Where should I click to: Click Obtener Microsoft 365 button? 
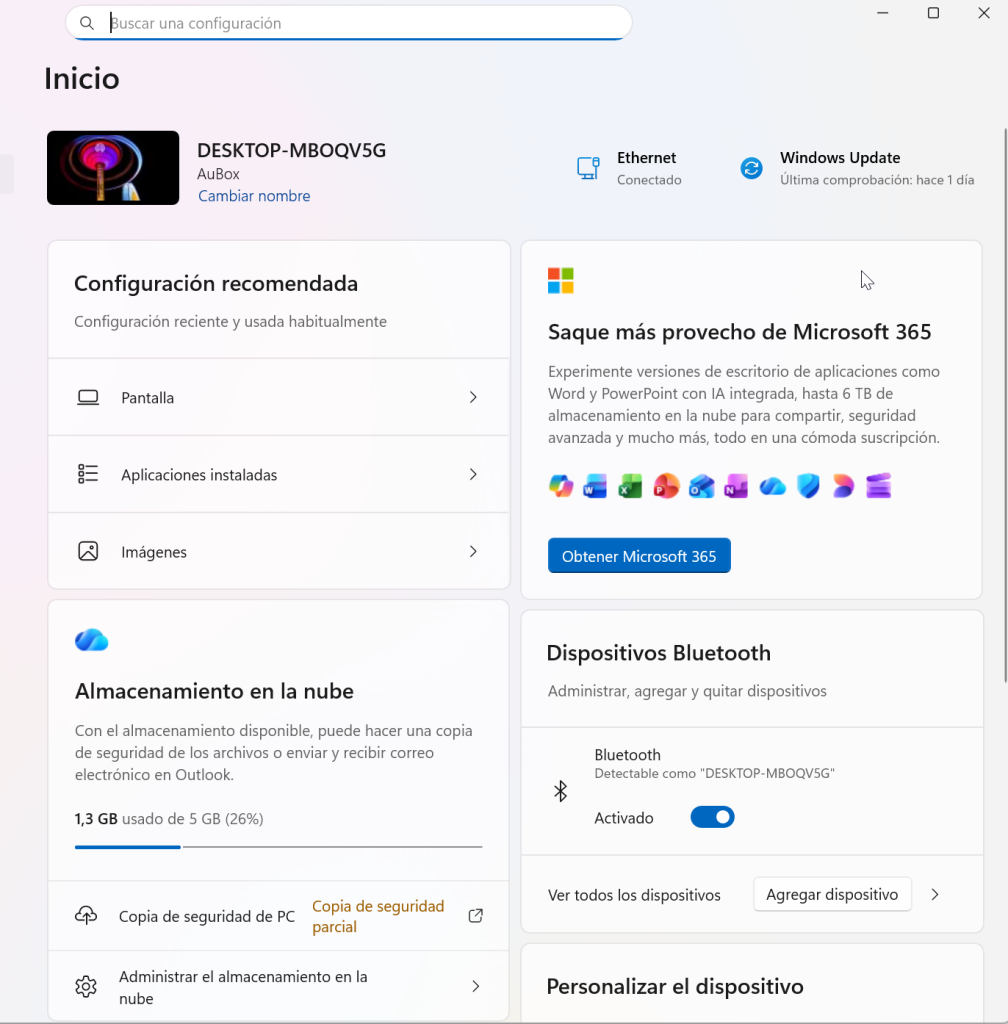(639, 556)
